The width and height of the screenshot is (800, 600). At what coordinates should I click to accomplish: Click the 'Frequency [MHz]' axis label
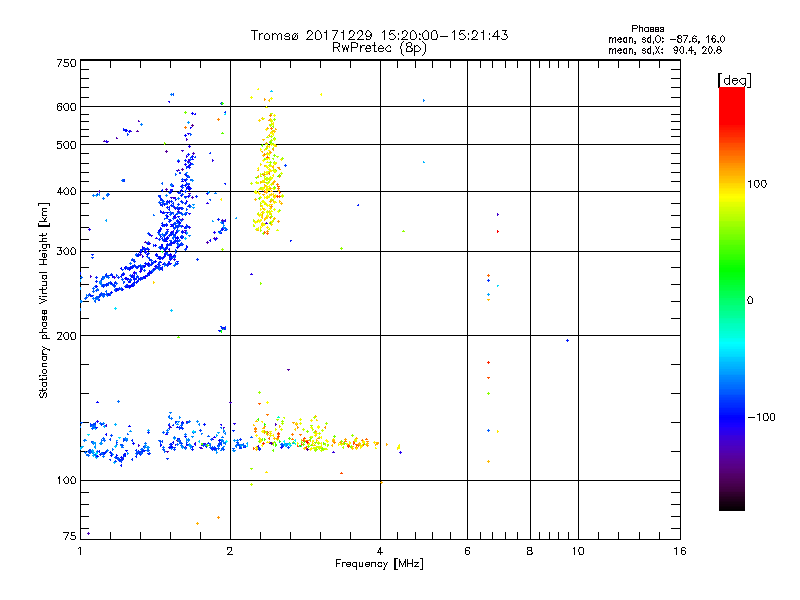379,564
